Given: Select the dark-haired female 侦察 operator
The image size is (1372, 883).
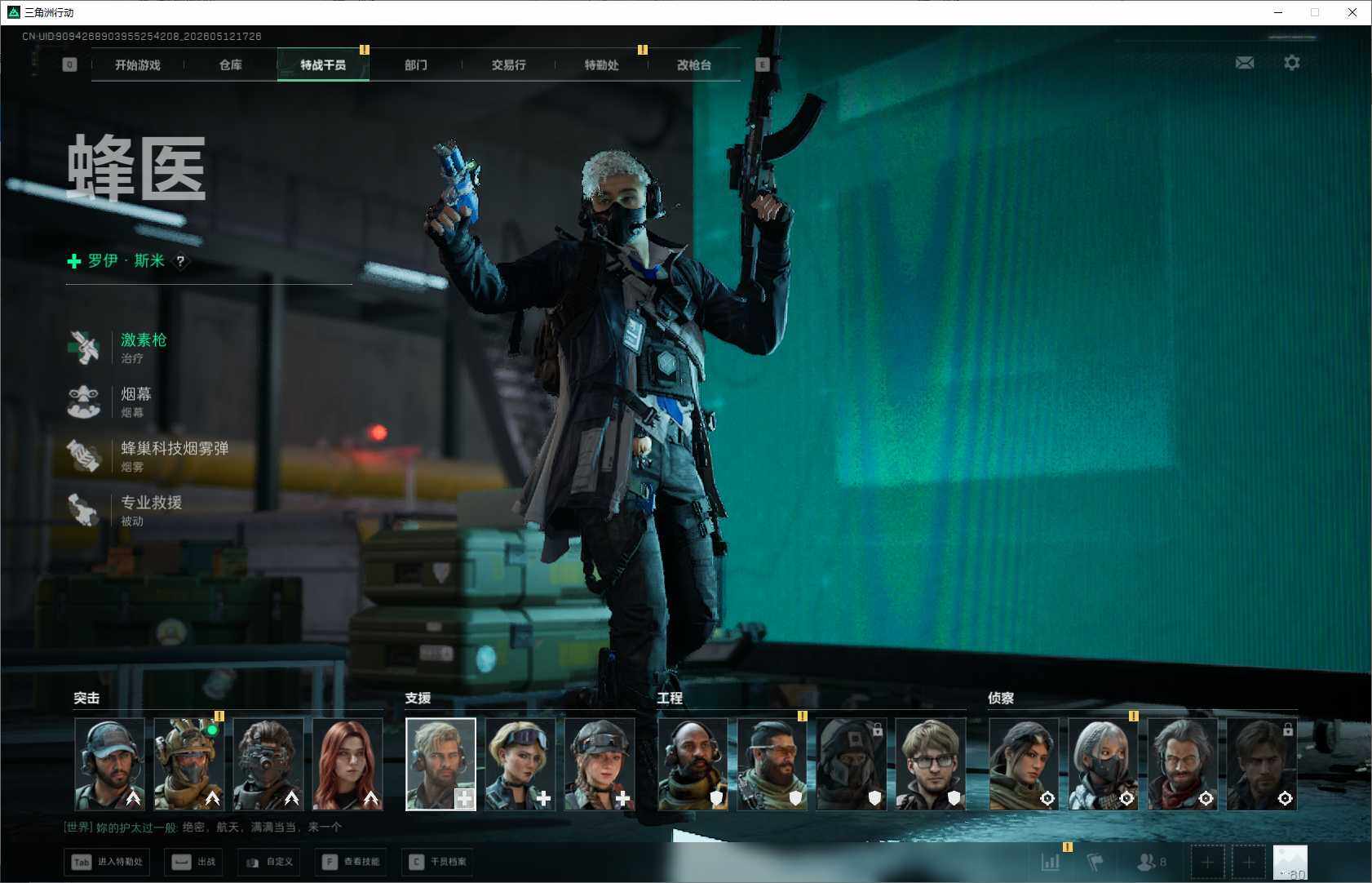Looking at the screenshot, I should [1024, 764].
